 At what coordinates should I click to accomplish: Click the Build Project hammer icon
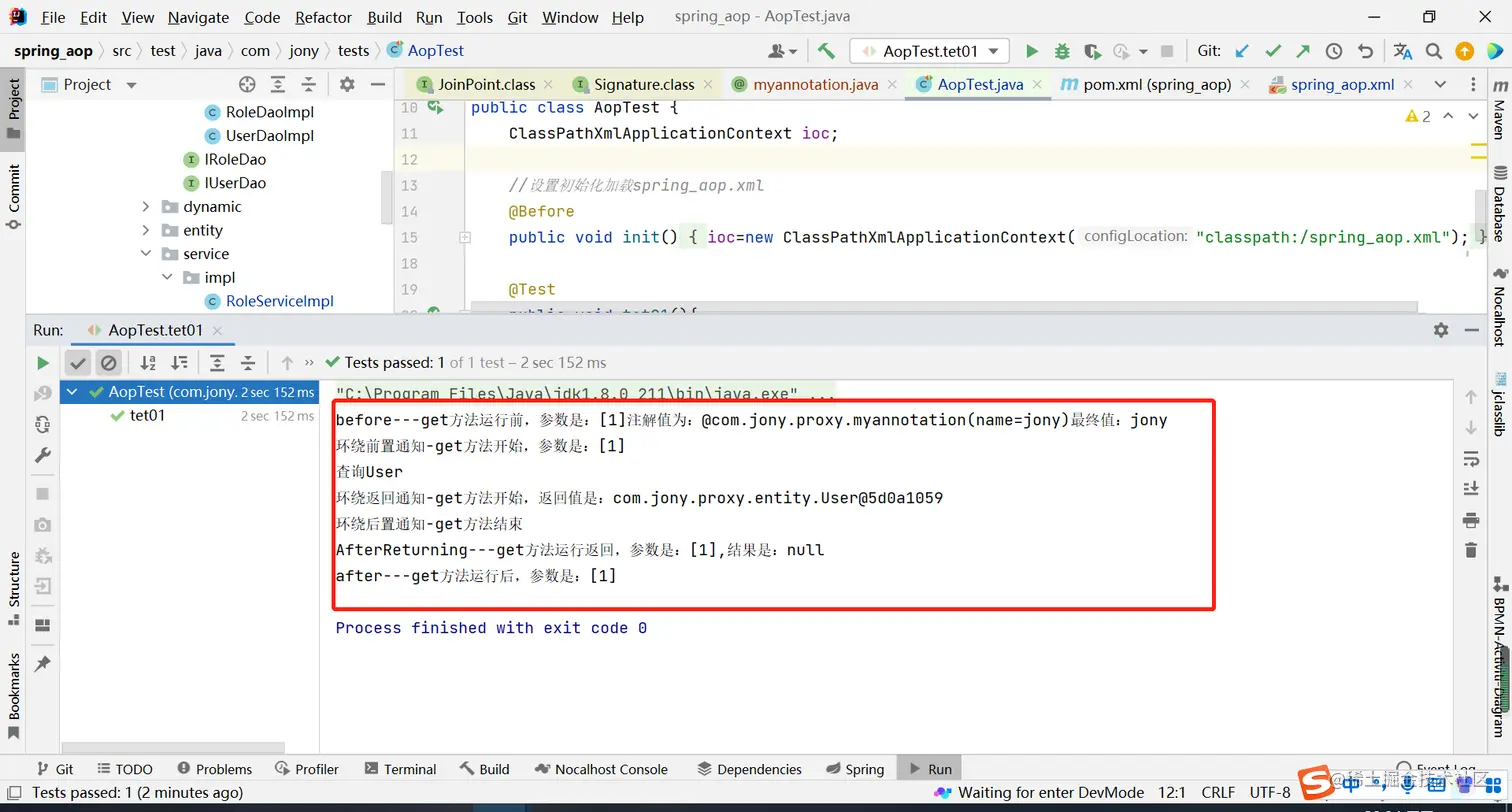[x=826, y=51]
